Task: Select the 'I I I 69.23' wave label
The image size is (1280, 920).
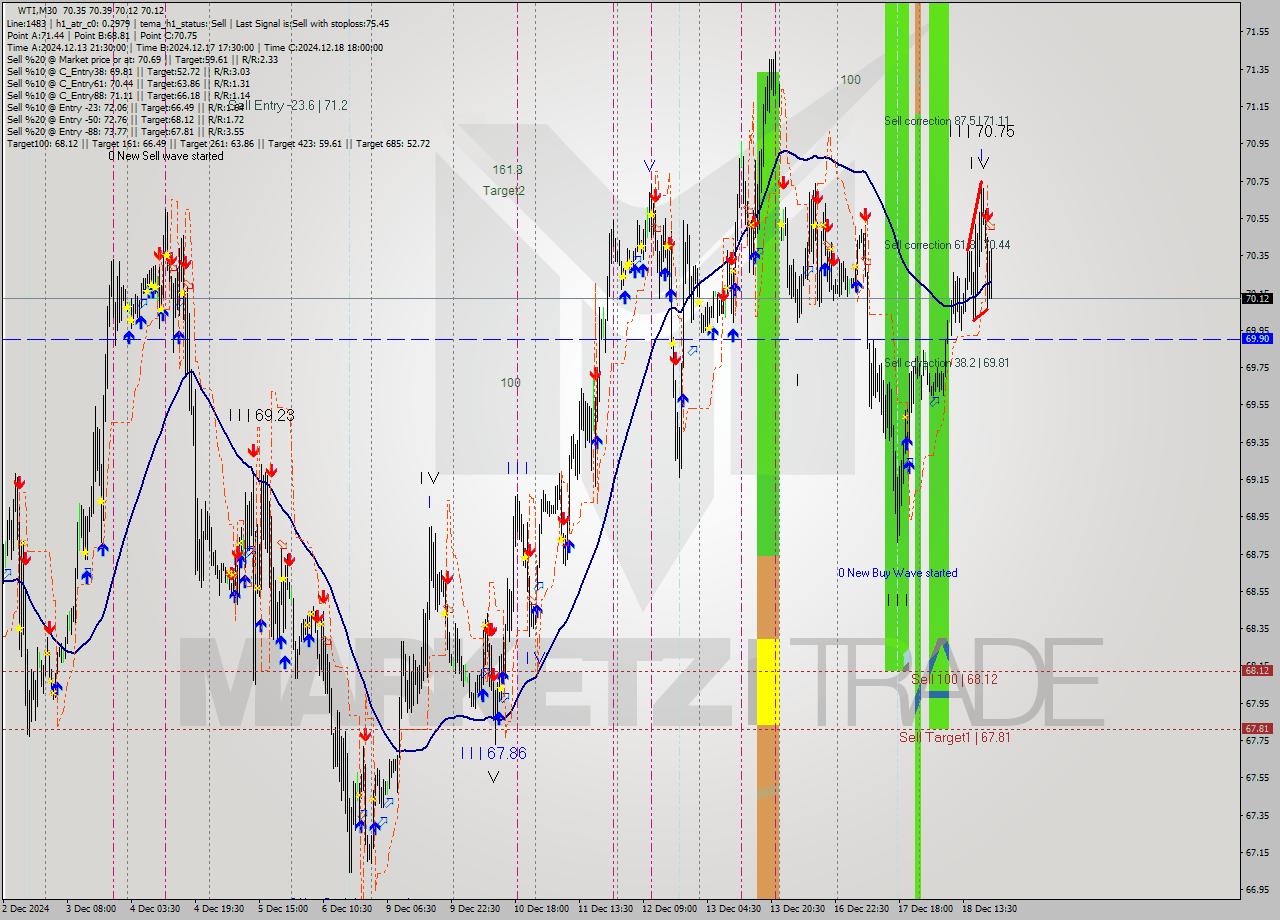Action: pyautogui.click(x=261, y=415)
